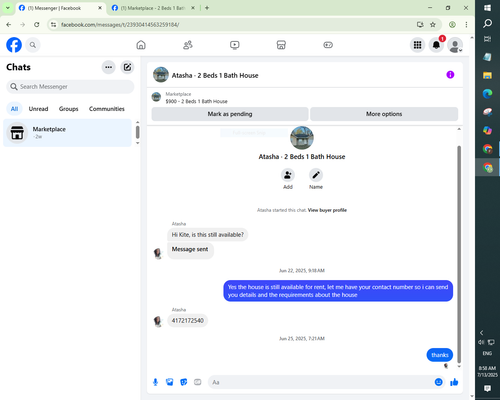Image resolution: width=500 pixels, height=400 pixels.
Task: Choose a GIF icon in composer
Action: click(x=198, y=382)
